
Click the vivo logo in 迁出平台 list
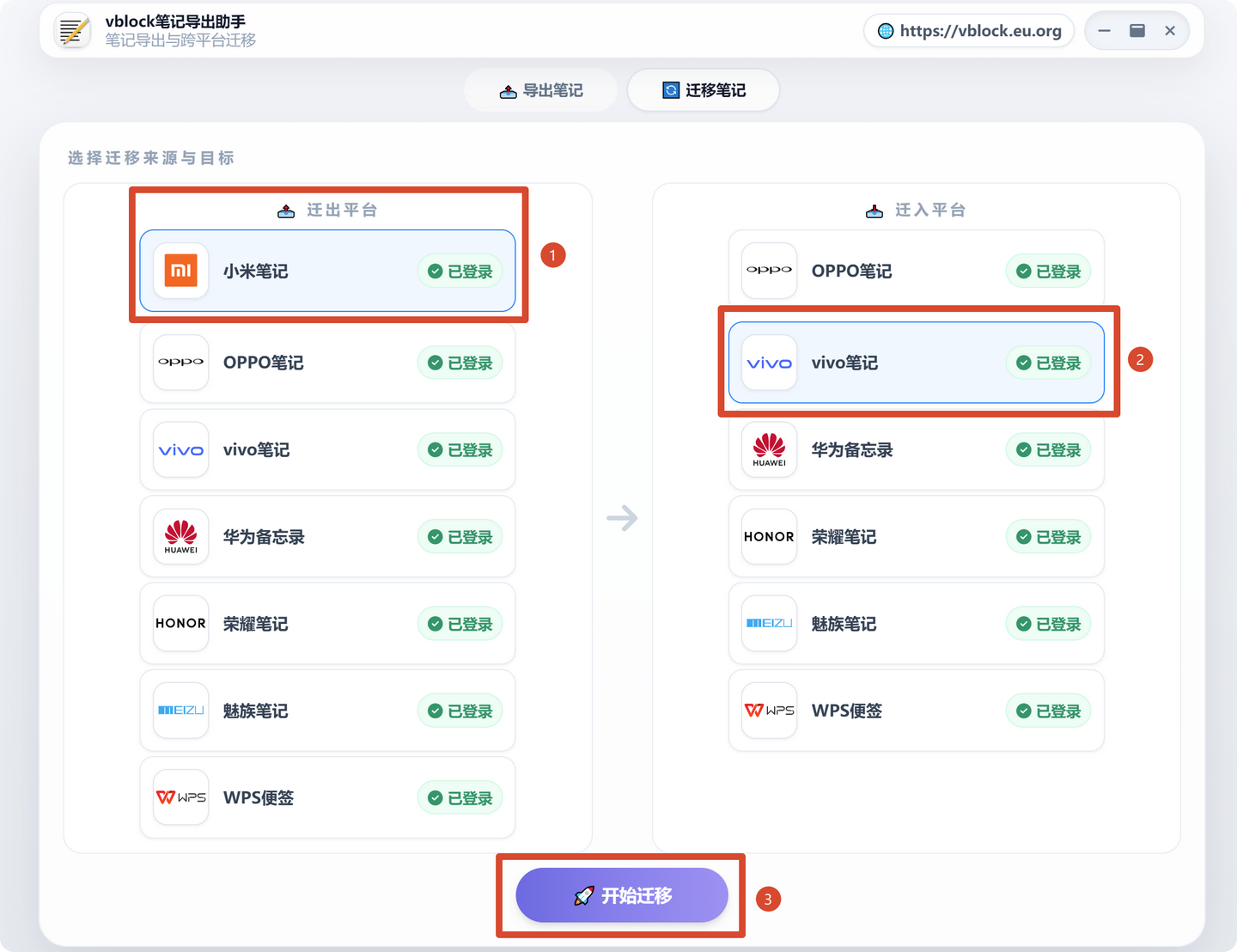pyautogui.click(x=180, y=449)
